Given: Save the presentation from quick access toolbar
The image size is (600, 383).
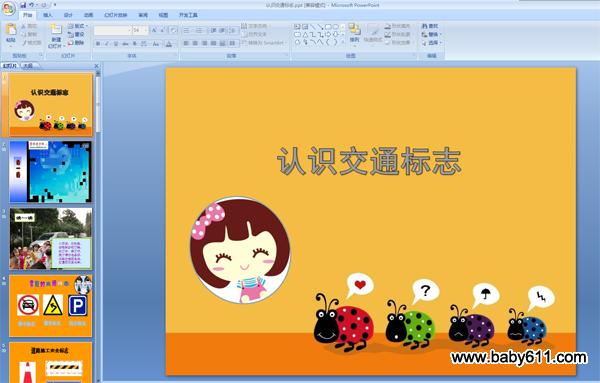Looking at the screenshot, I should [x=23, y=5].
